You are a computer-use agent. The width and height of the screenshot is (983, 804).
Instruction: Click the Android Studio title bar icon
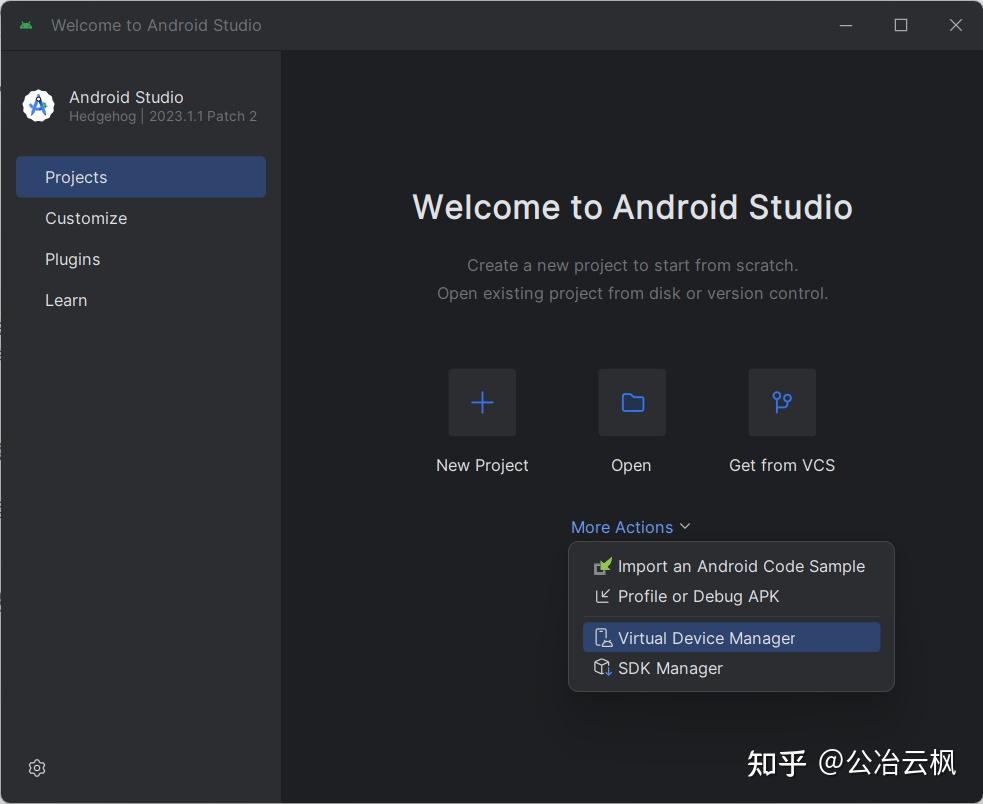25,25
